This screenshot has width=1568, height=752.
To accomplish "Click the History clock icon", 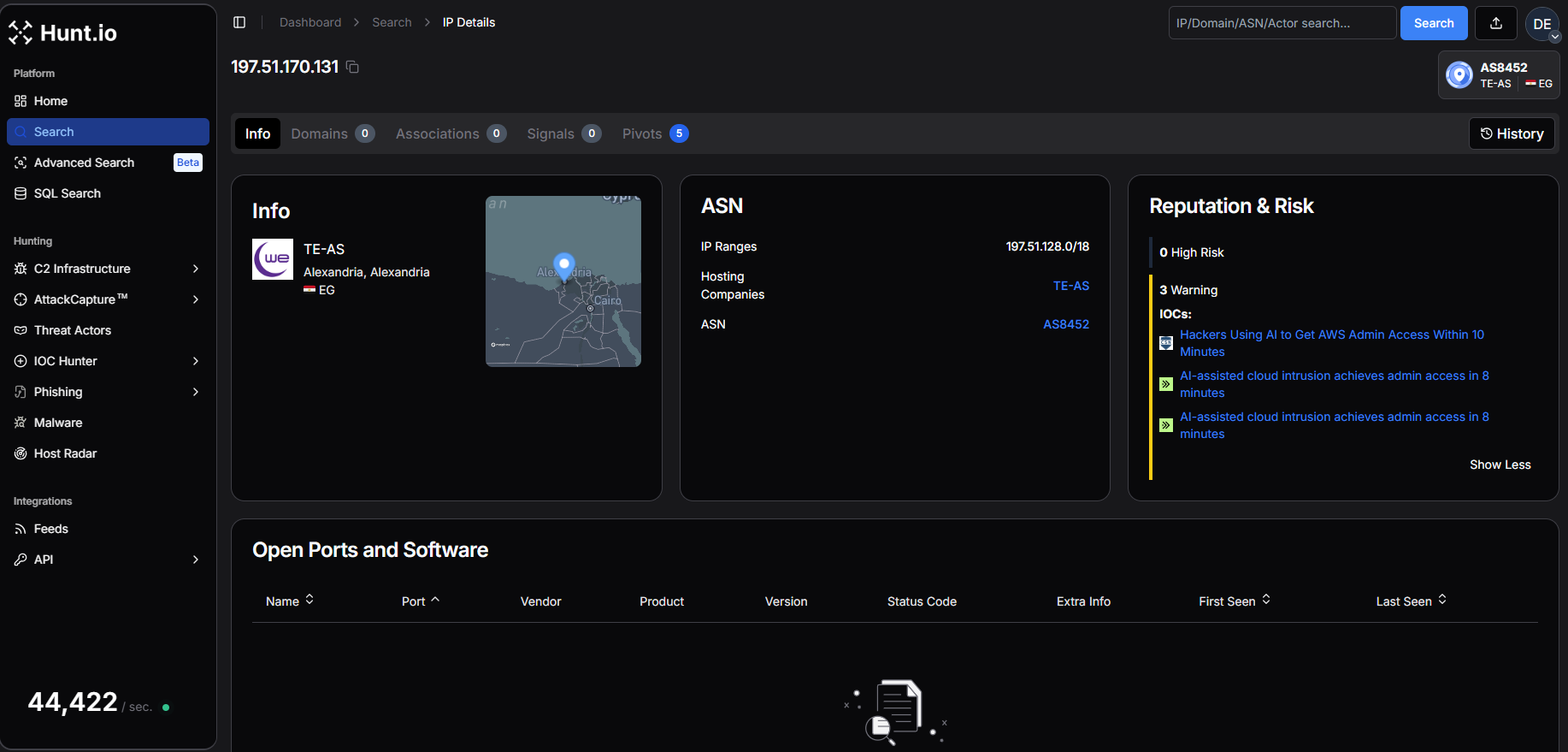I will tap(1487, 133).
